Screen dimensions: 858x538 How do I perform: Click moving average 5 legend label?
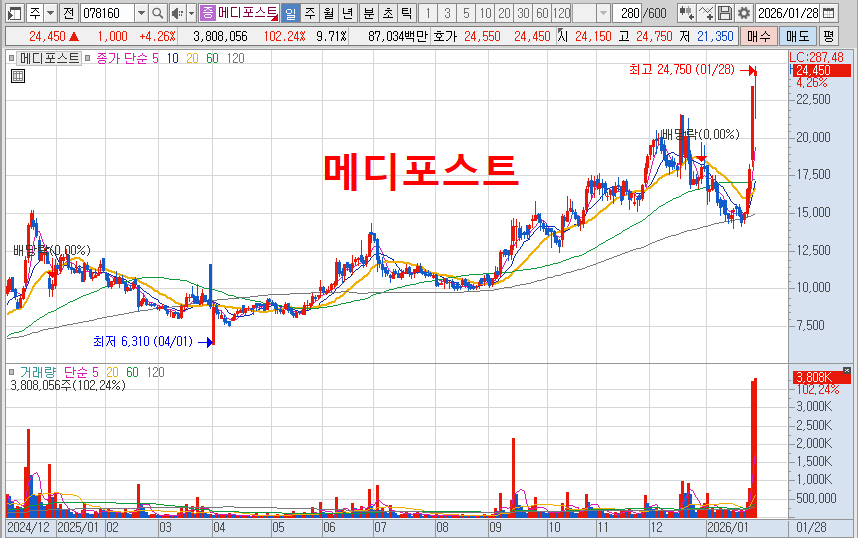155,58
